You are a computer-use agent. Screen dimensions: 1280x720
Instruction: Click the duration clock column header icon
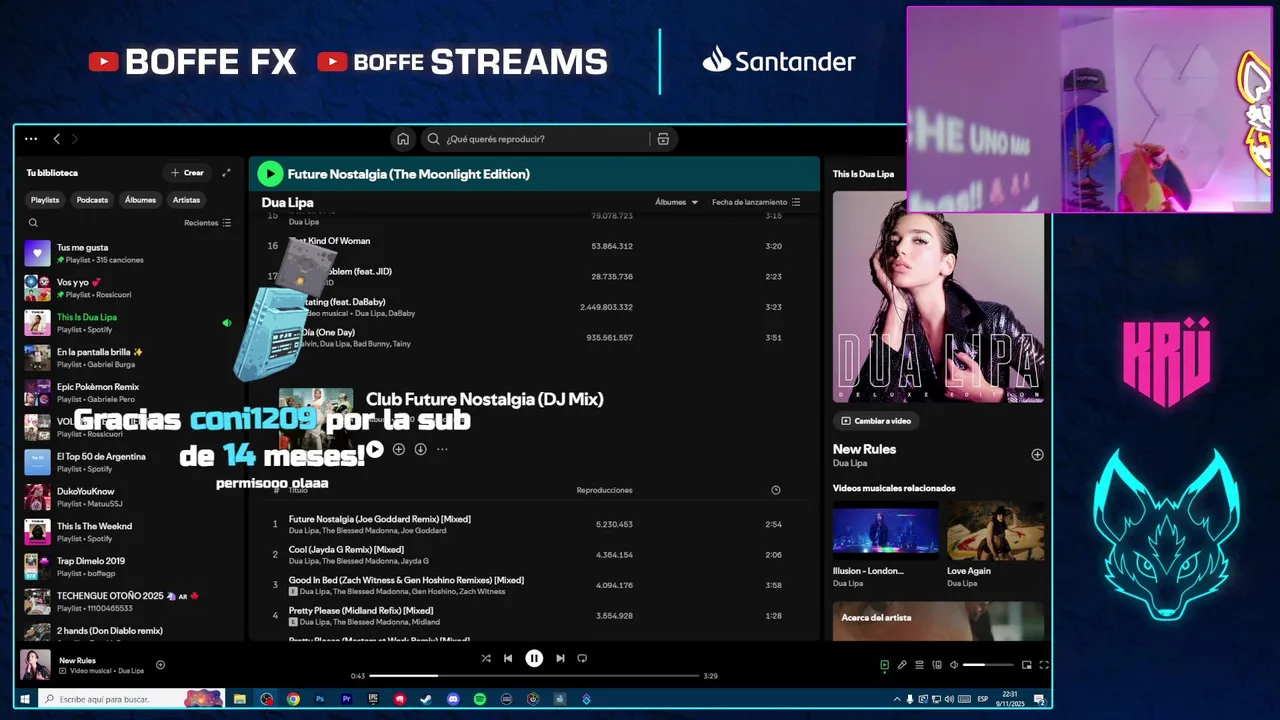[776, 490]
